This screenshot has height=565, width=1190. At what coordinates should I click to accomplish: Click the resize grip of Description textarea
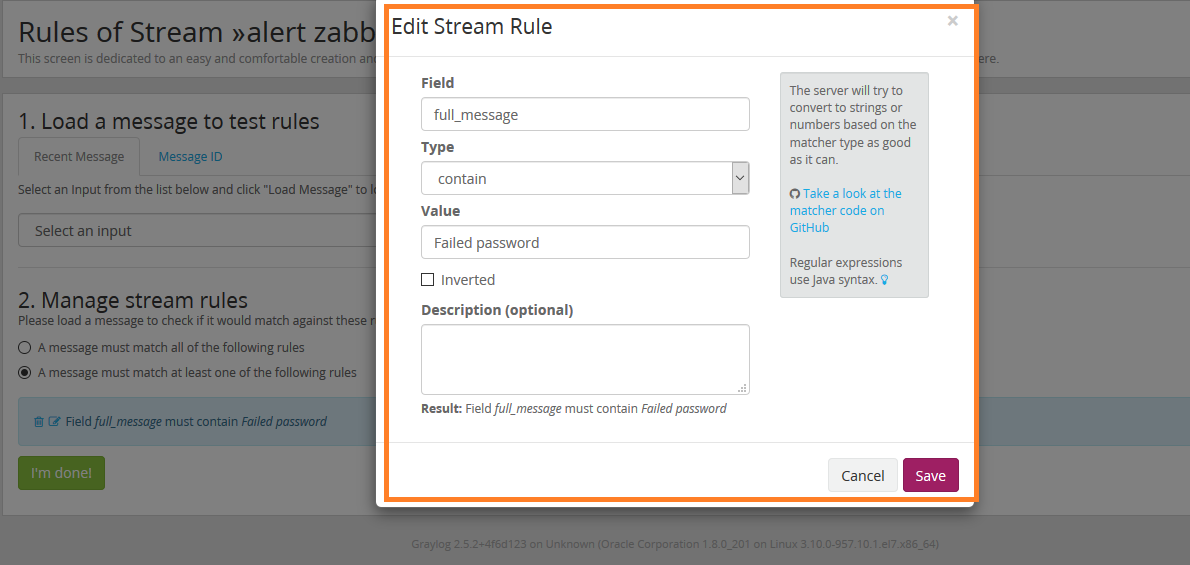(x=742, y=388)
